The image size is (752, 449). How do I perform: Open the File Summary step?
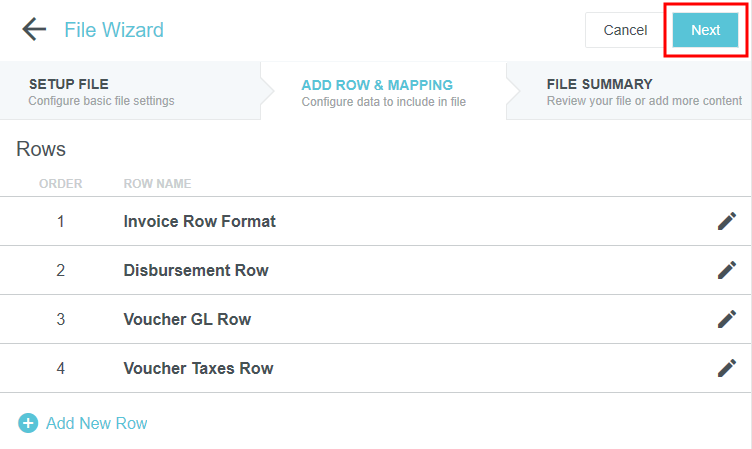click(x=630, y=91)
